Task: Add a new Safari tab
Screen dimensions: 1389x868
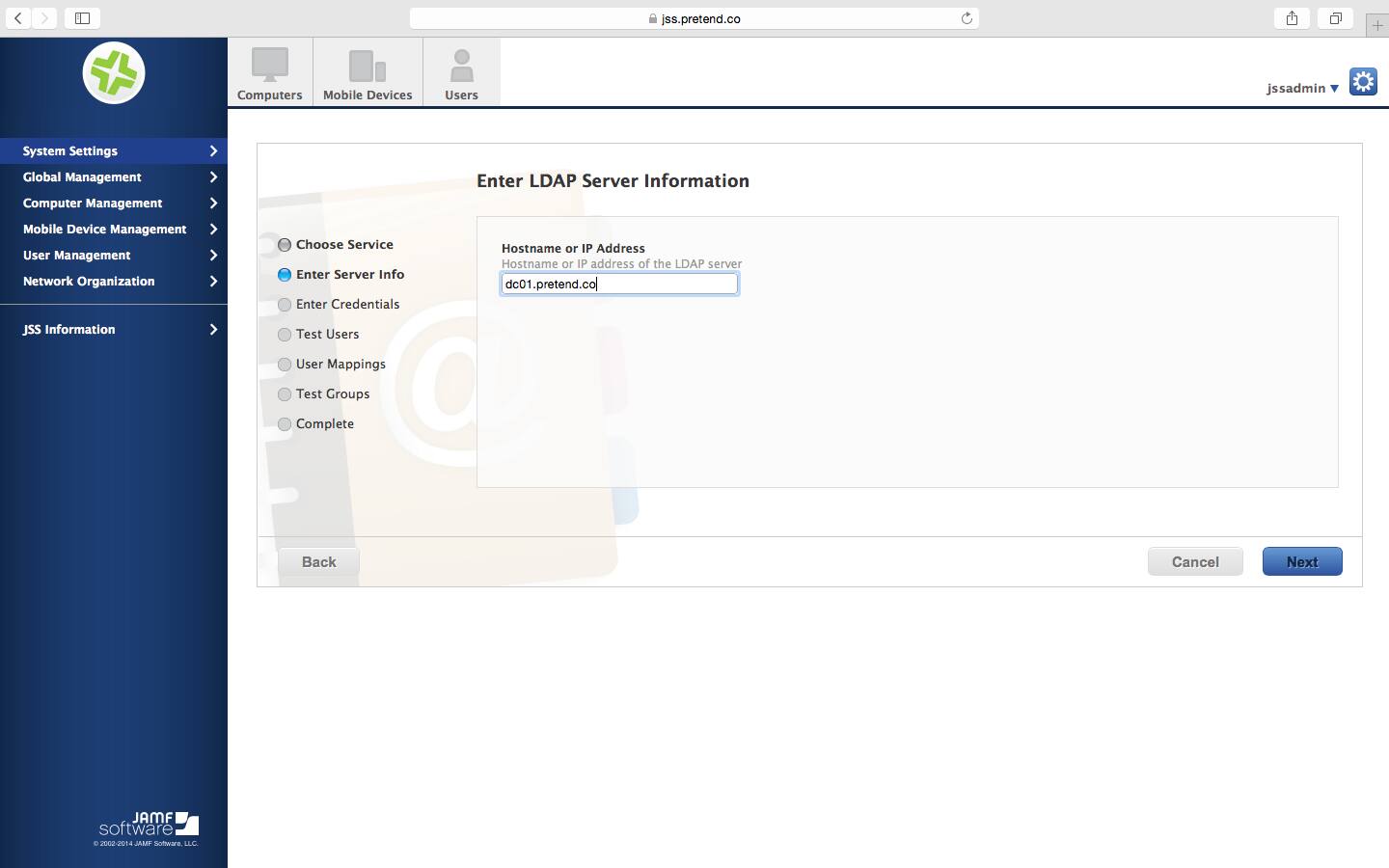Action: tap(1377, 26)
